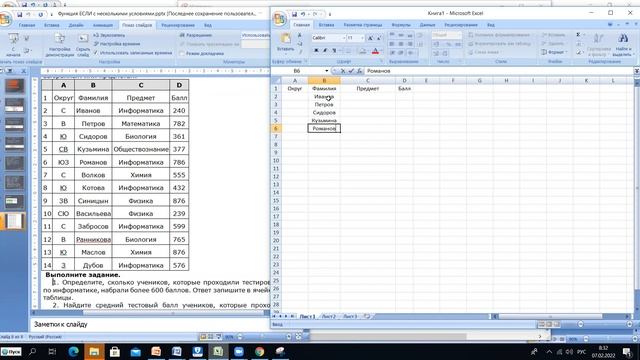This screenshot has width=640, height=360.
Task: Expand the formula bar
Action: [636, 71]
